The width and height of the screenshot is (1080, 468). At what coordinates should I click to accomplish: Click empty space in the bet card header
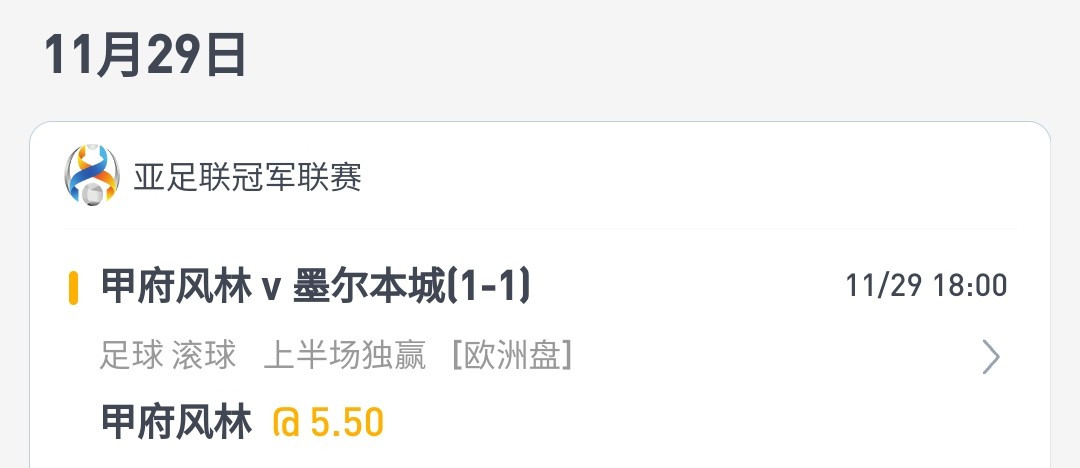tap(689, 176)
